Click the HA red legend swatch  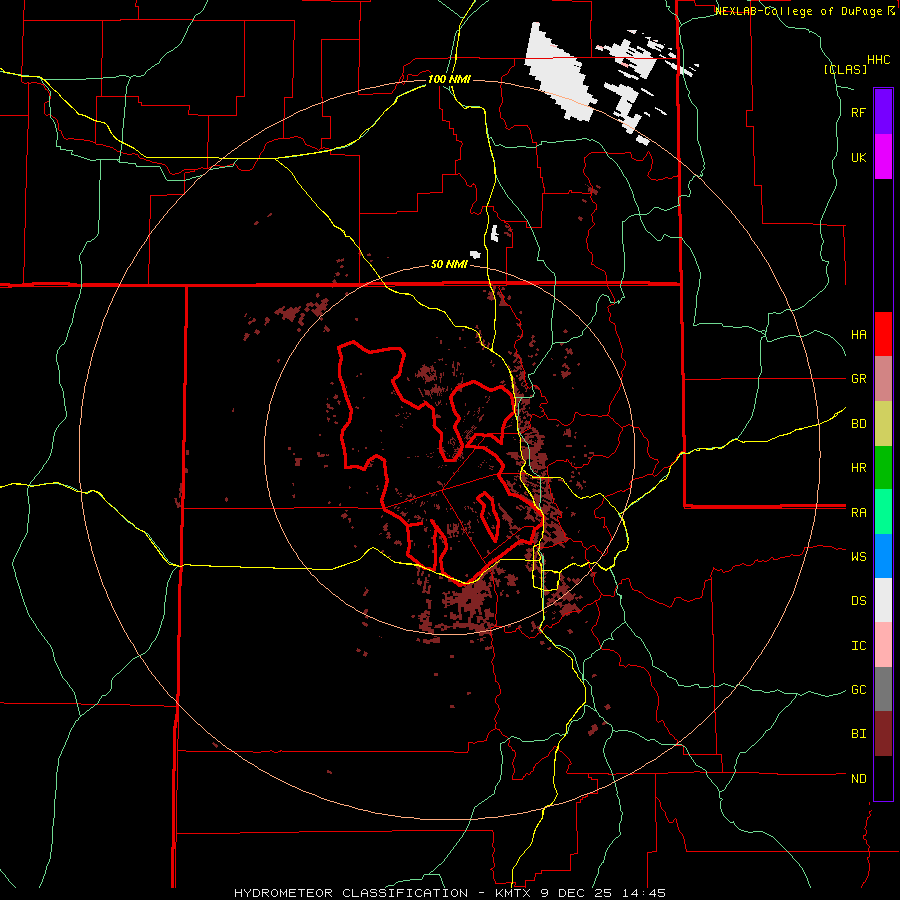883,334
